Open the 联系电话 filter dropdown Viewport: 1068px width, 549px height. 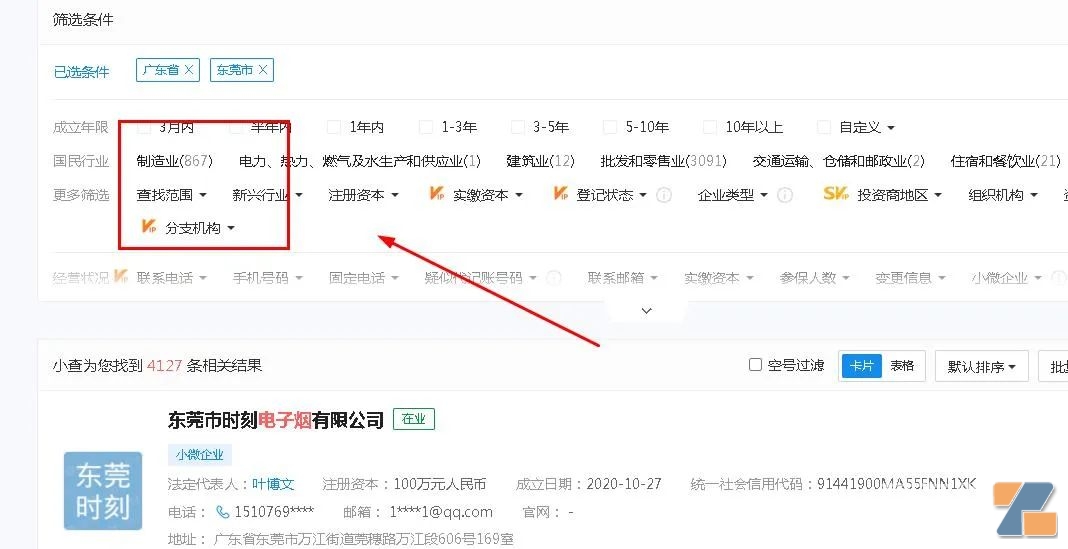click(x=172, y=278)
